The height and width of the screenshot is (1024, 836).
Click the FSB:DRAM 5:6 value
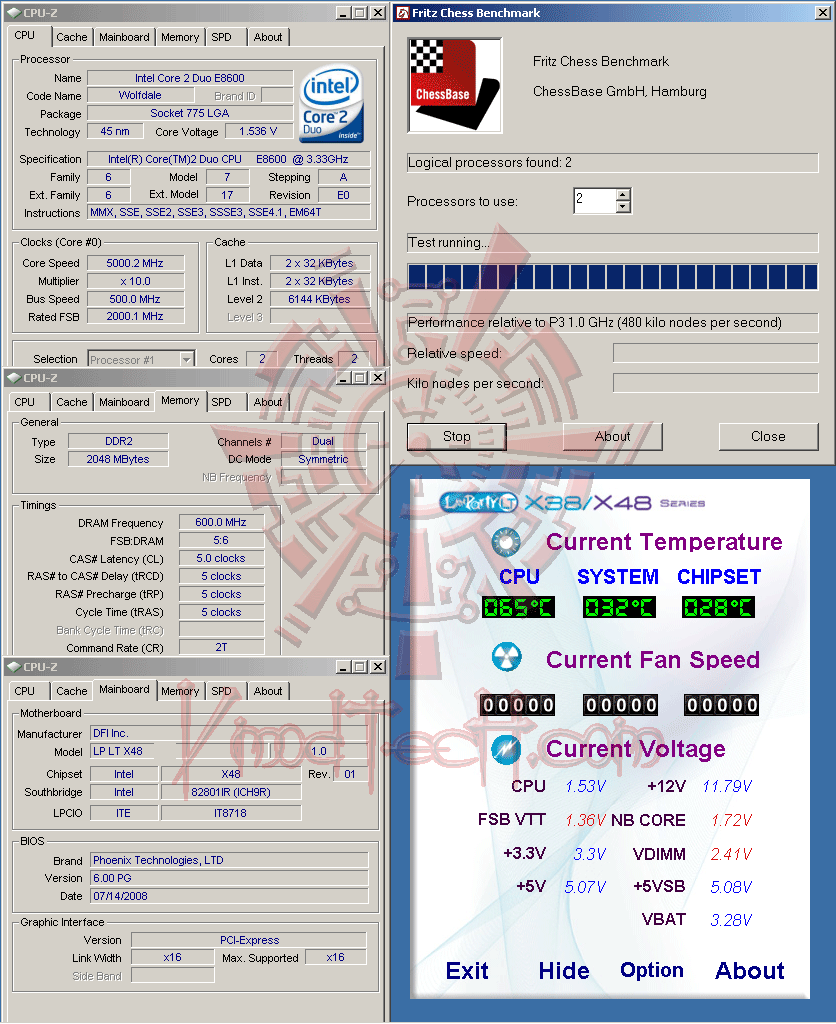tap(221, 540)
